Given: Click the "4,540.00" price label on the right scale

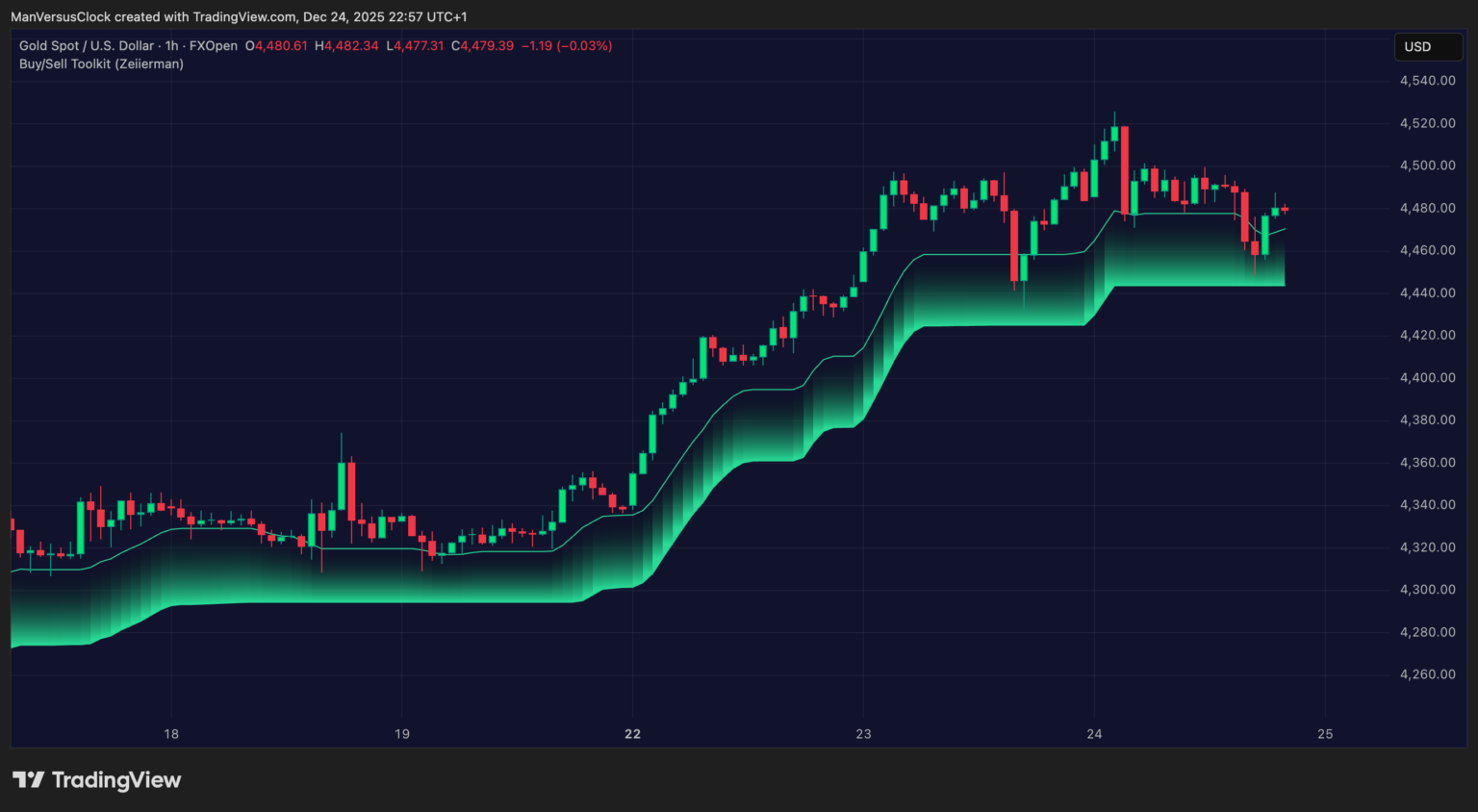Looking at the screenshot, I should [1427, 80].
